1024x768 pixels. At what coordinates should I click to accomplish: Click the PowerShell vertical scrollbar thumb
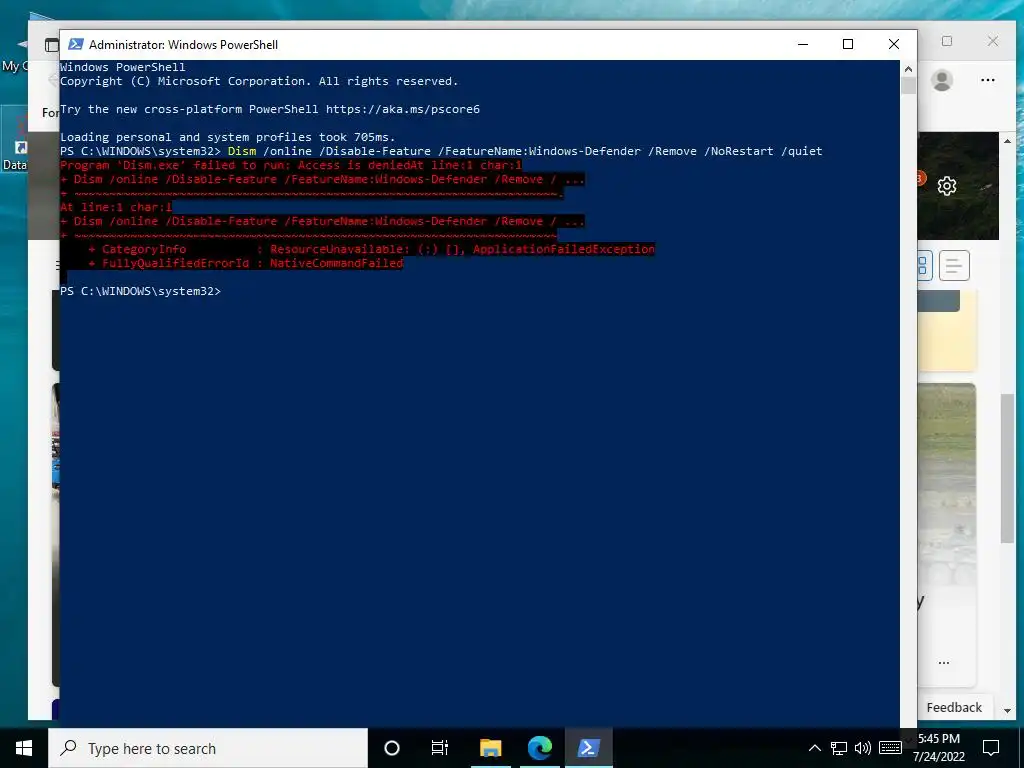click(x=908, y=86)
